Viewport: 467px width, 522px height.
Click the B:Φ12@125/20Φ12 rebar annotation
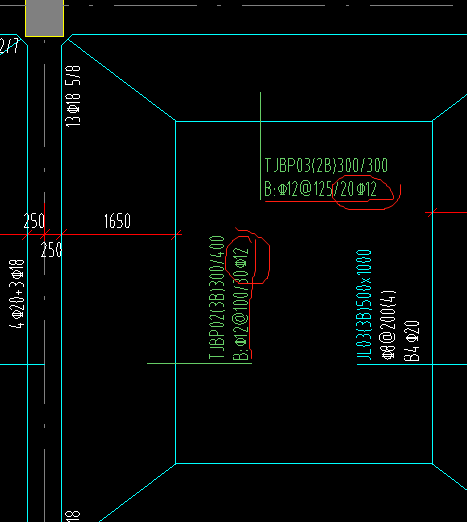coord(320,189)
